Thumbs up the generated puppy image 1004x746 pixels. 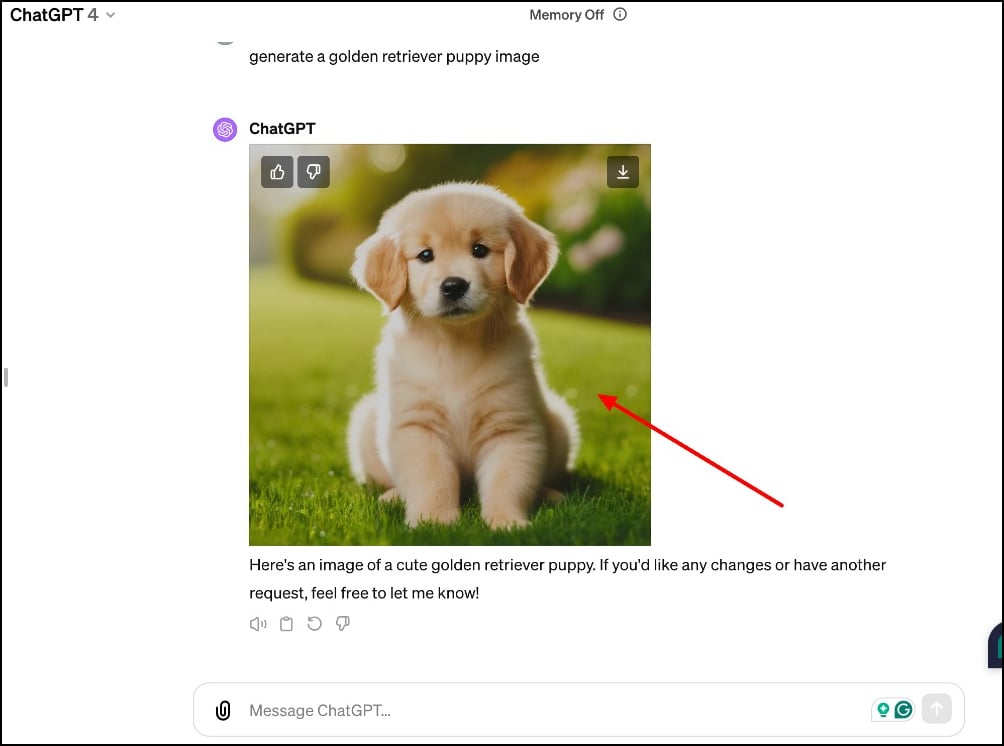pyautogui.click(x=277, y=172)
